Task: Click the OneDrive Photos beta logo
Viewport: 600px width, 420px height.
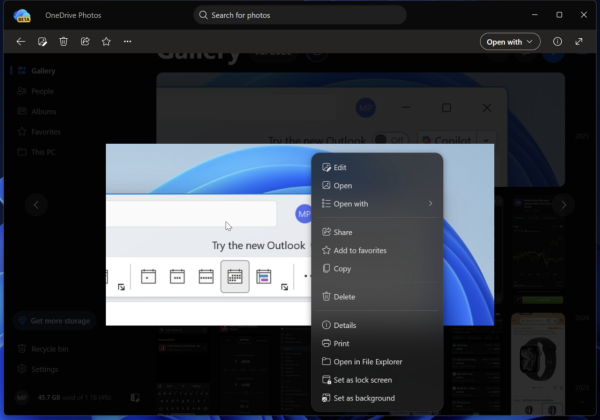Action: click(22, 15)
